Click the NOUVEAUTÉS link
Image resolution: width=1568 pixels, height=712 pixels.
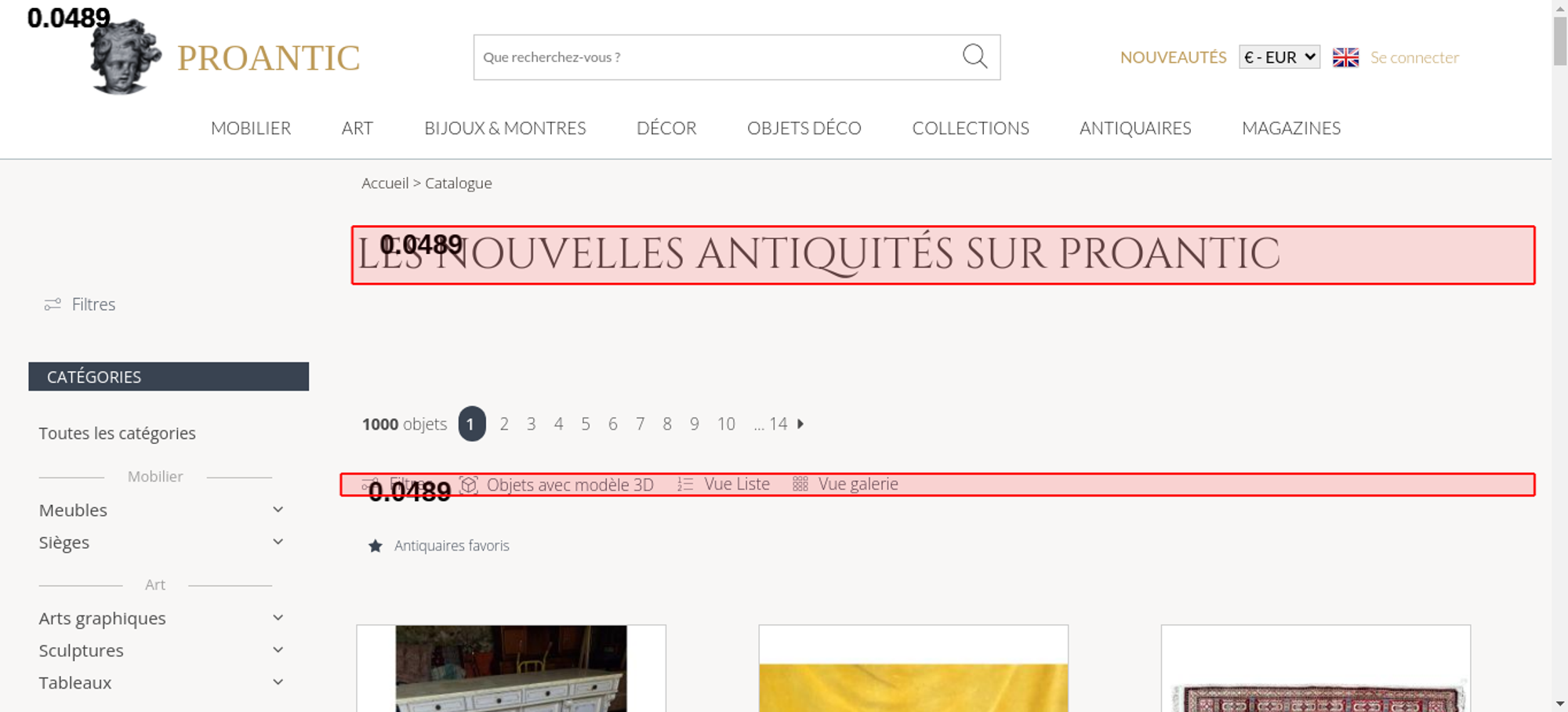click(x=1173, y=57)
